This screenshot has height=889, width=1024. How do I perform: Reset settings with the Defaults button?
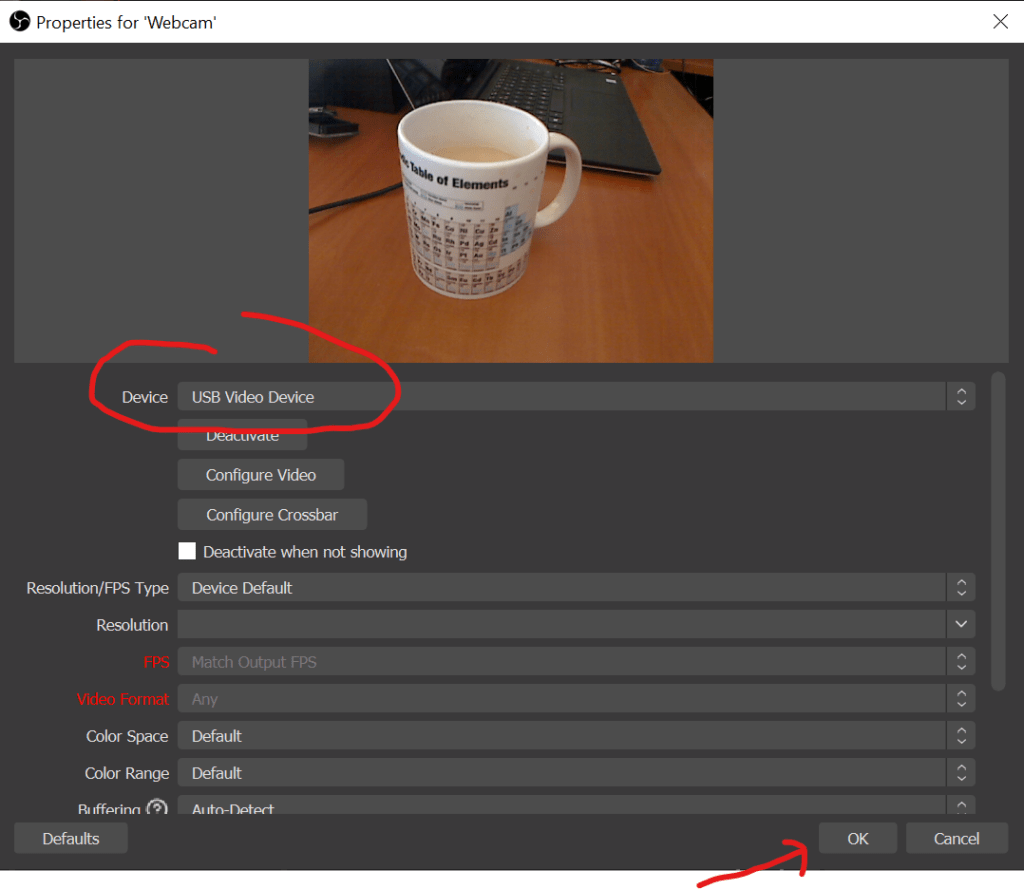71,839
